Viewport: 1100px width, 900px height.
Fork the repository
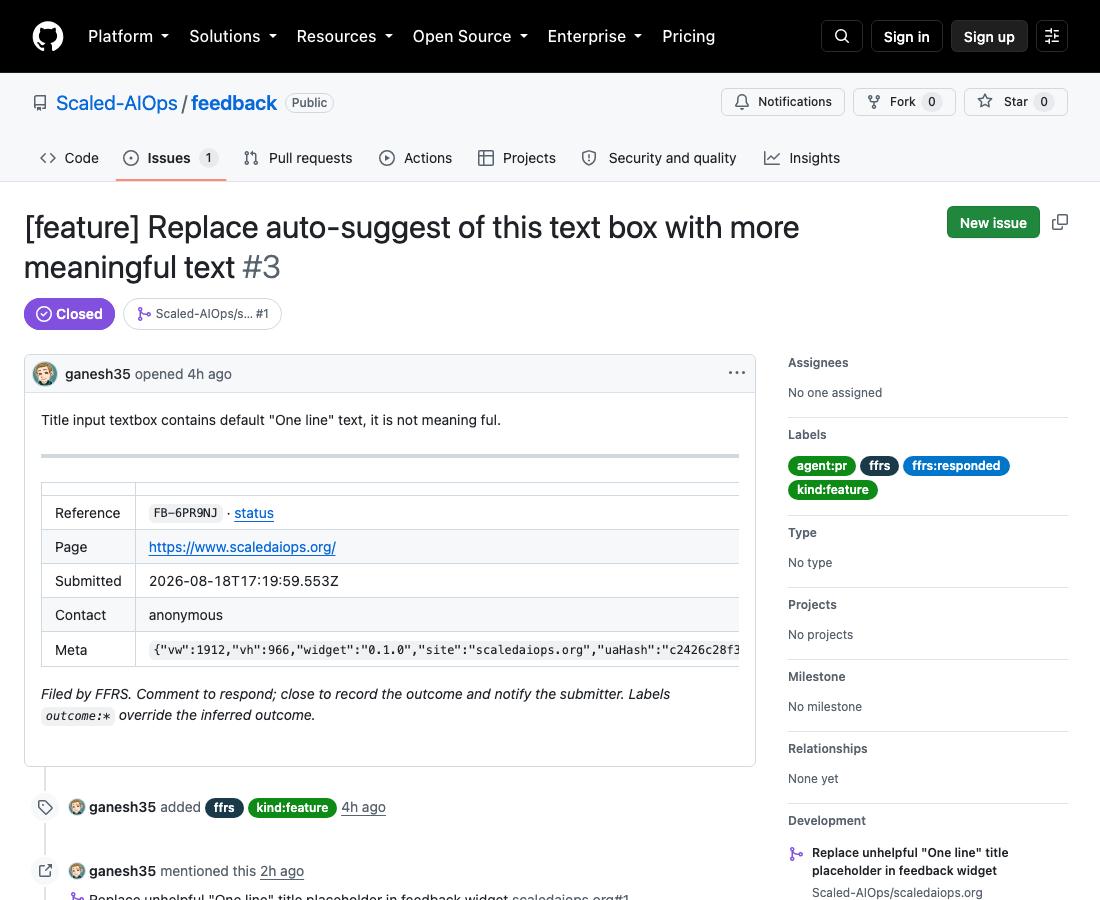(x=904, y=102)
